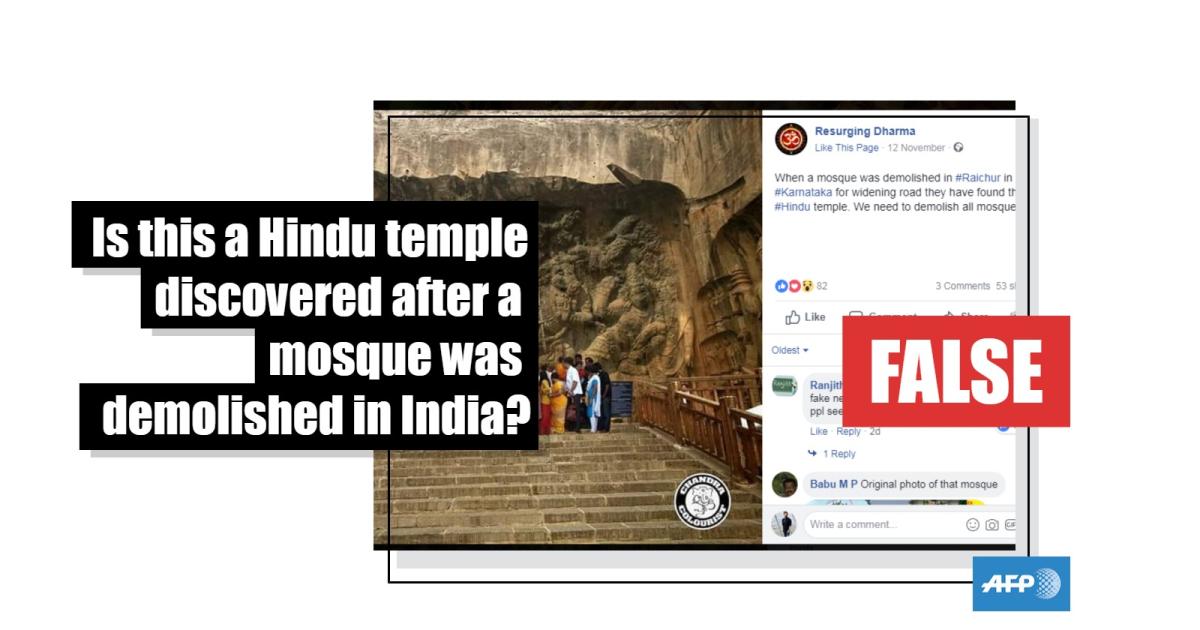Expand the 1 Reply thread

click(x=832, y=454)
